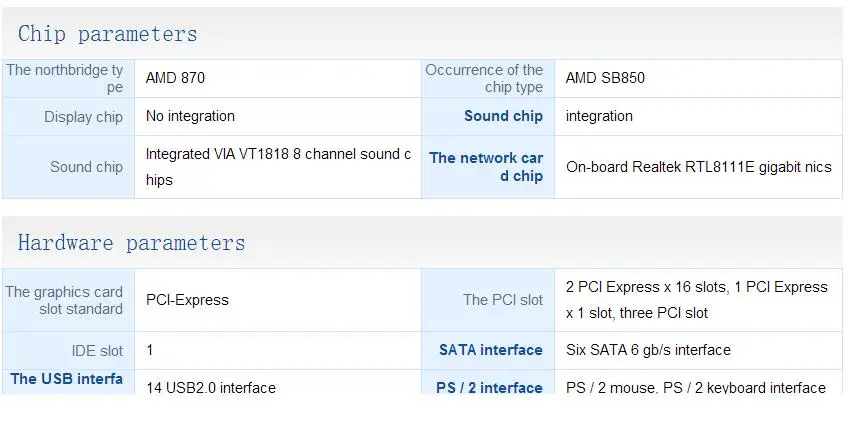The width and height of the screenshot is (854, 426).
Task: Click the "Chip parameters" section heading
Action: (107, 34)
